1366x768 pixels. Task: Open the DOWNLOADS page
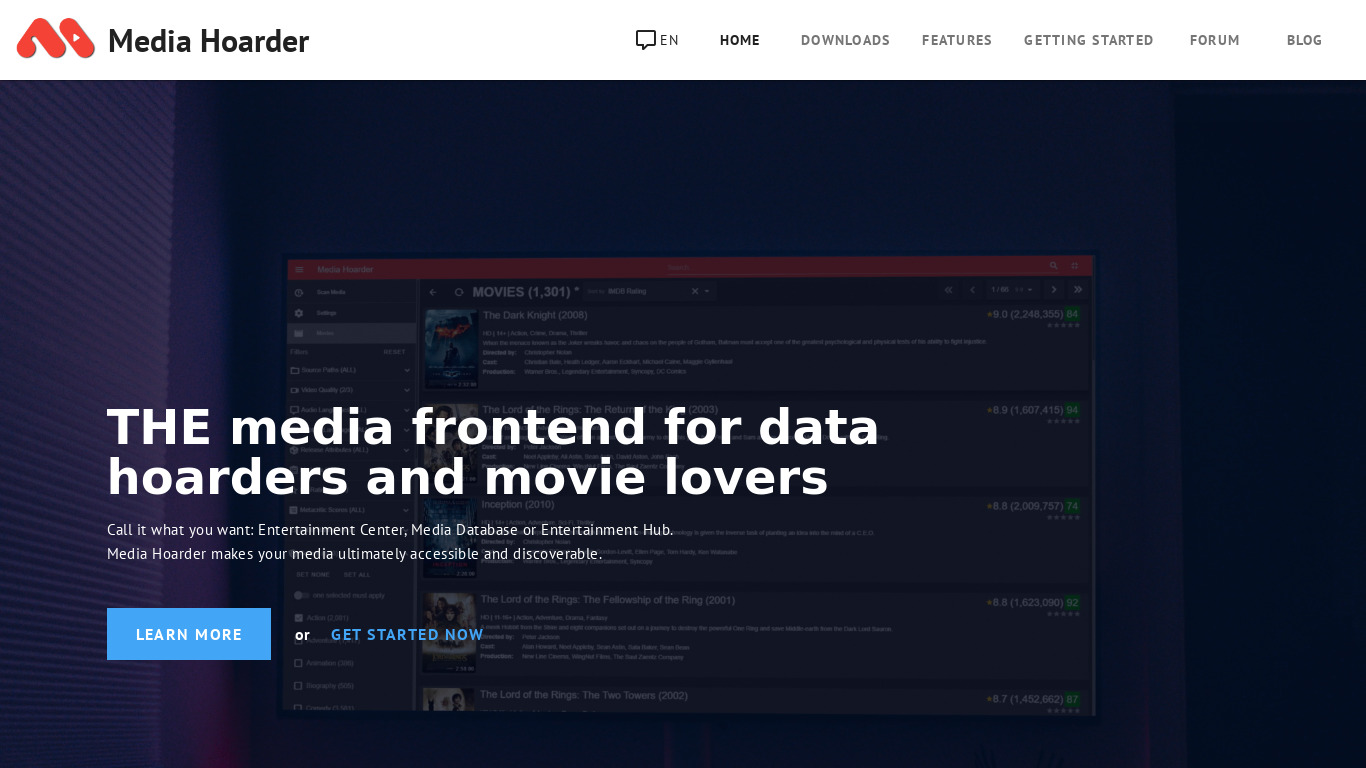[x=845, y=40]
